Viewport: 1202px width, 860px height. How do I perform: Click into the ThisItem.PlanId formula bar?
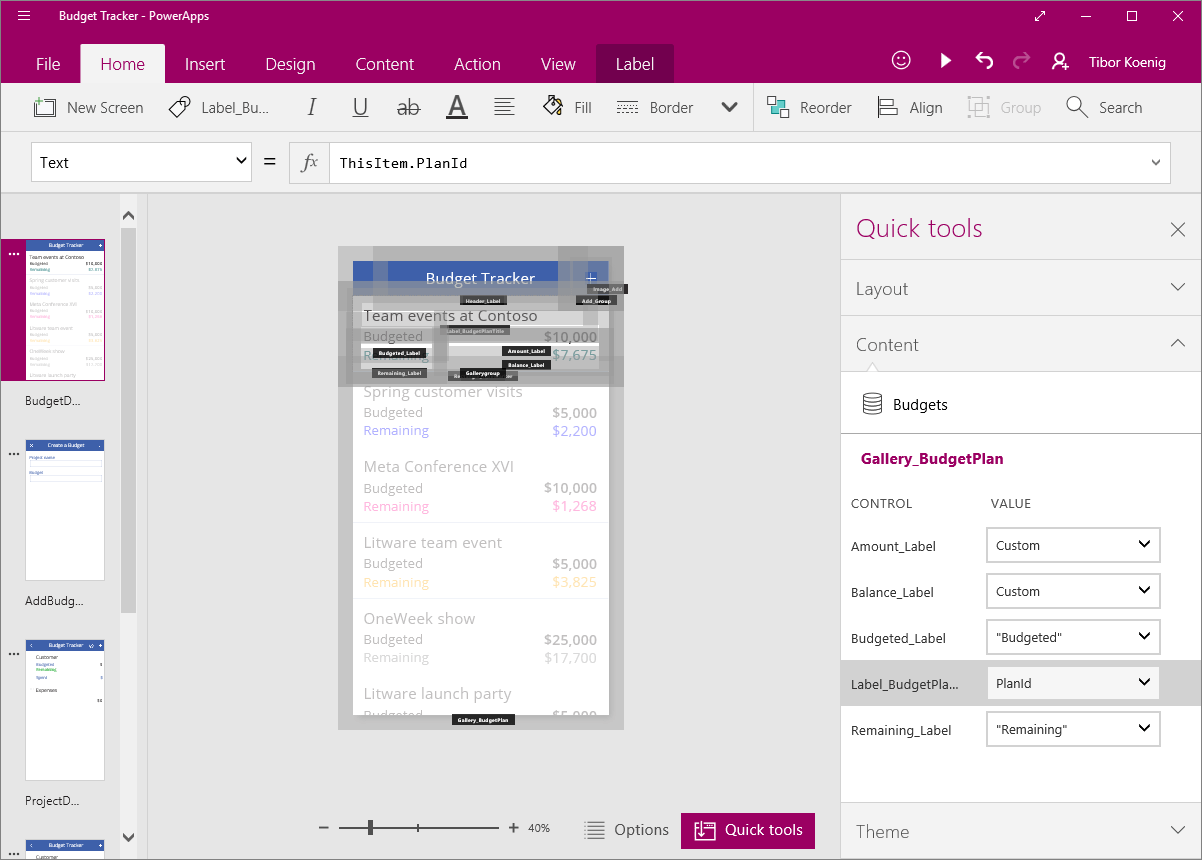pyautogui.click(x=736, y=162)
